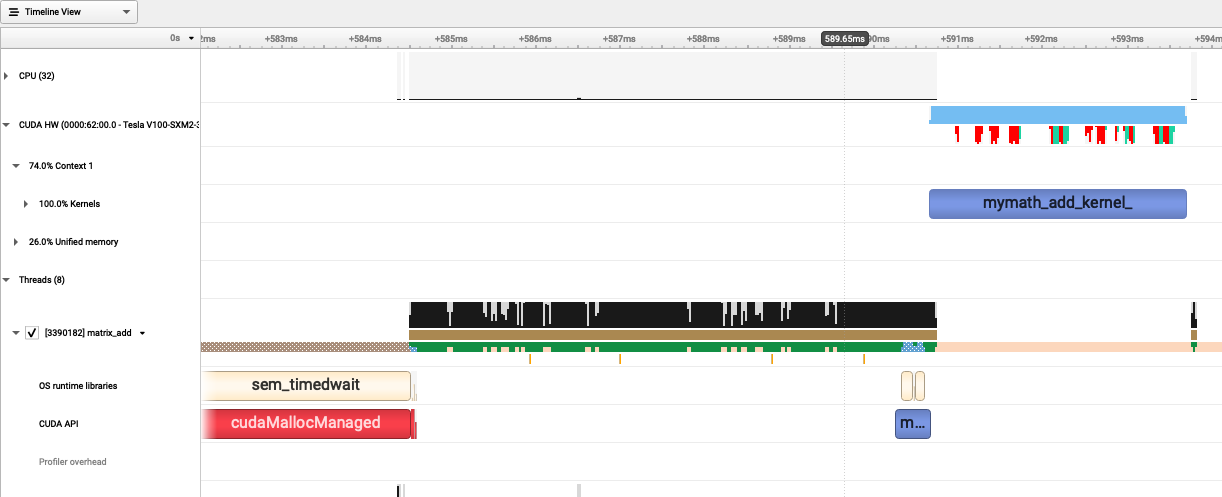Image resolution: width=1222 pixels, height=497 pixels.
Task: Select the red cudaMallocManaged call block
Action: pyautogui.click(x=306, y=423)
